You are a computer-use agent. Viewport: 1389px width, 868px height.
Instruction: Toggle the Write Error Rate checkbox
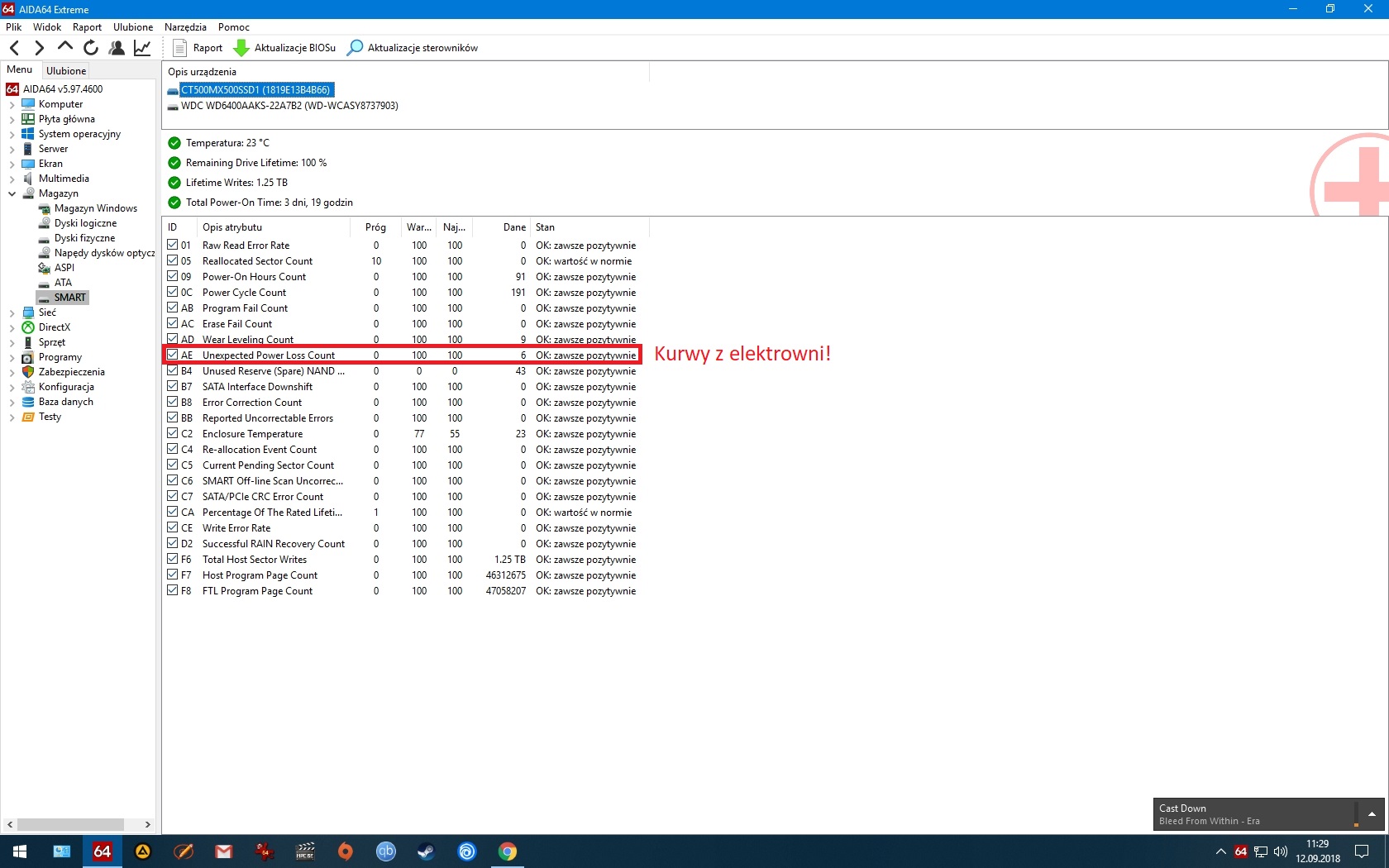173,527
